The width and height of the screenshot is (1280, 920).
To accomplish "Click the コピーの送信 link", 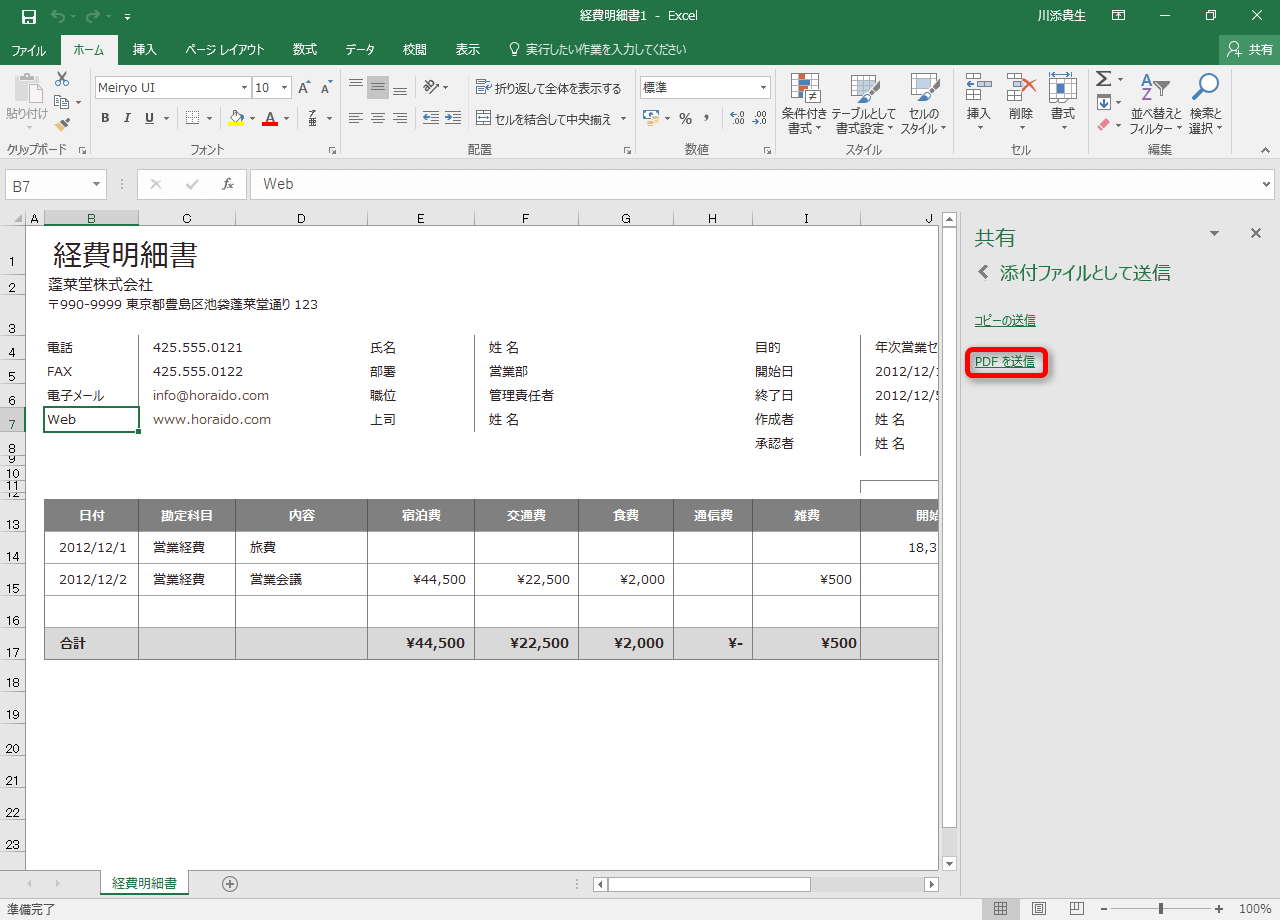I will click(1005, 321).
